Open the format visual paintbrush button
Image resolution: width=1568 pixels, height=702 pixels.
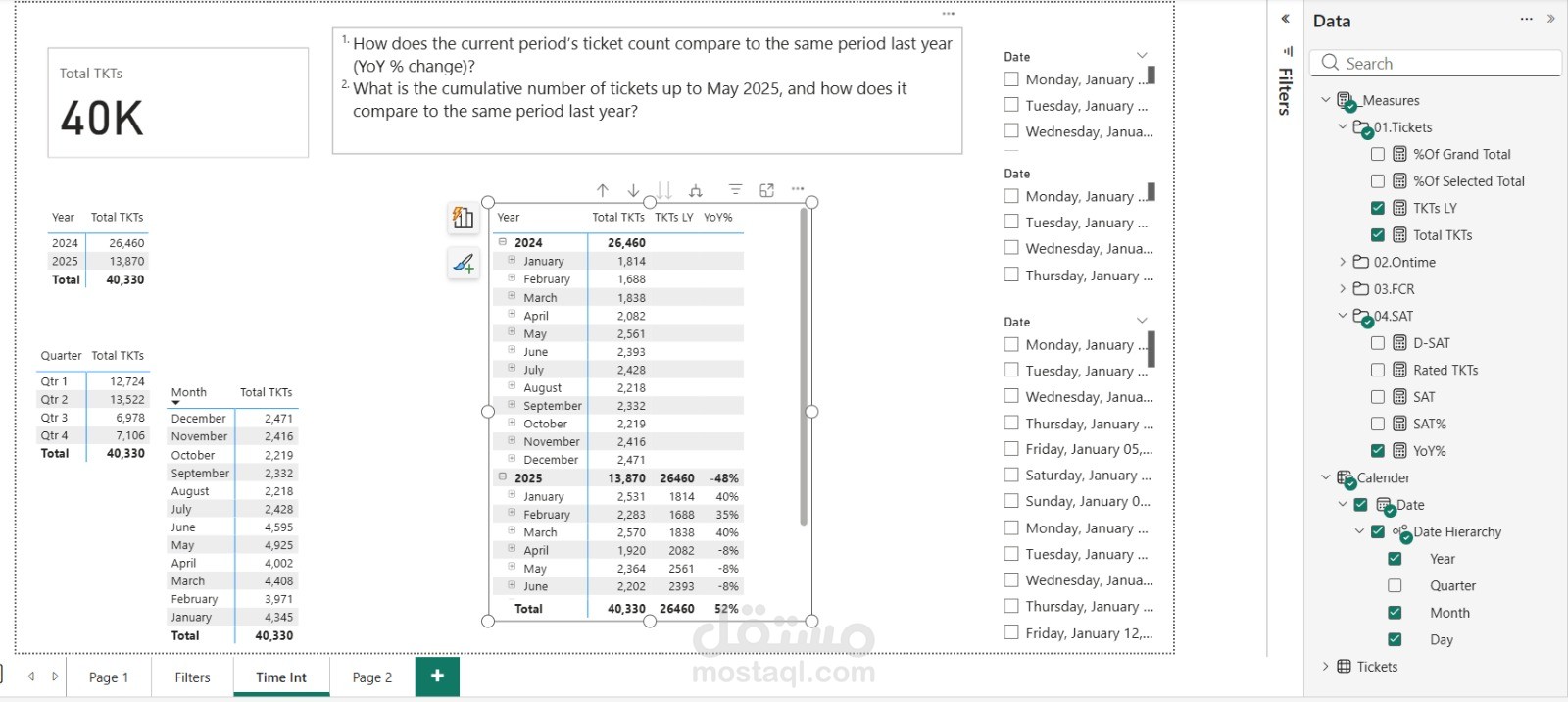pos(464,263)
